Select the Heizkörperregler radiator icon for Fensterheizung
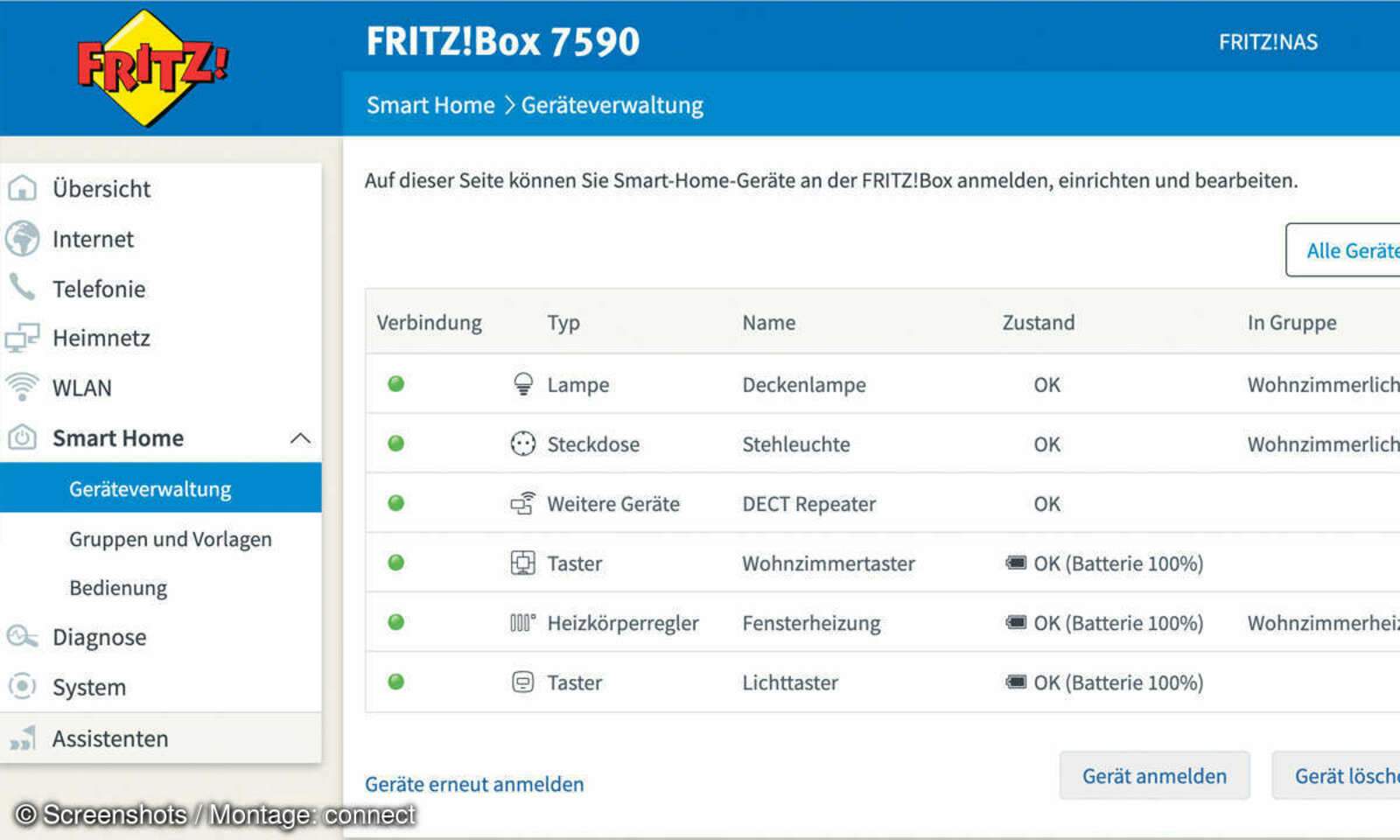This screenshot has height=840, width=1400. 521,622
